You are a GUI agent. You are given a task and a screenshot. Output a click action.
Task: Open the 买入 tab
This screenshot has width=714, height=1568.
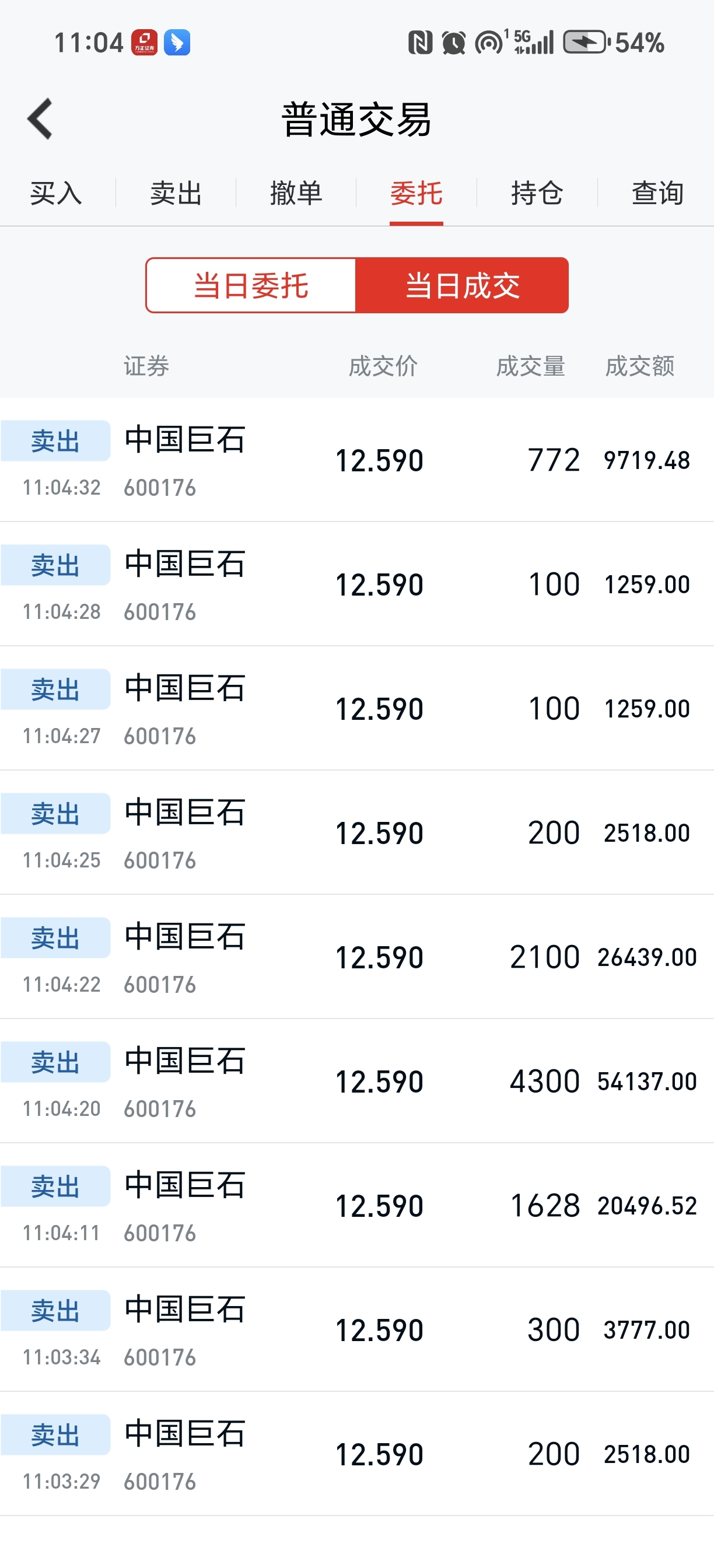[56, 194]
